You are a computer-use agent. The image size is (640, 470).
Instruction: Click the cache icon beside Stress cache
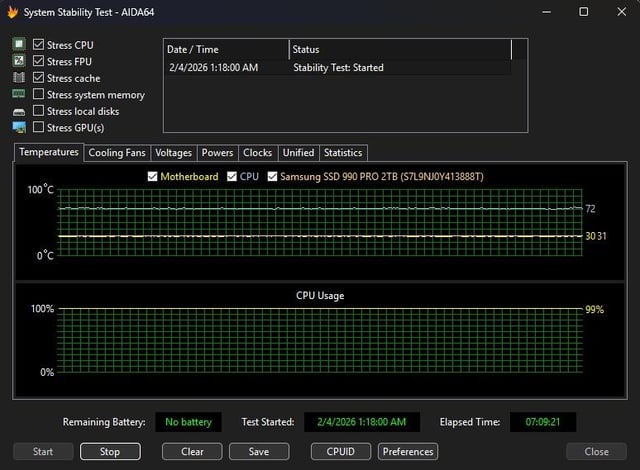[x=18, y=78]
